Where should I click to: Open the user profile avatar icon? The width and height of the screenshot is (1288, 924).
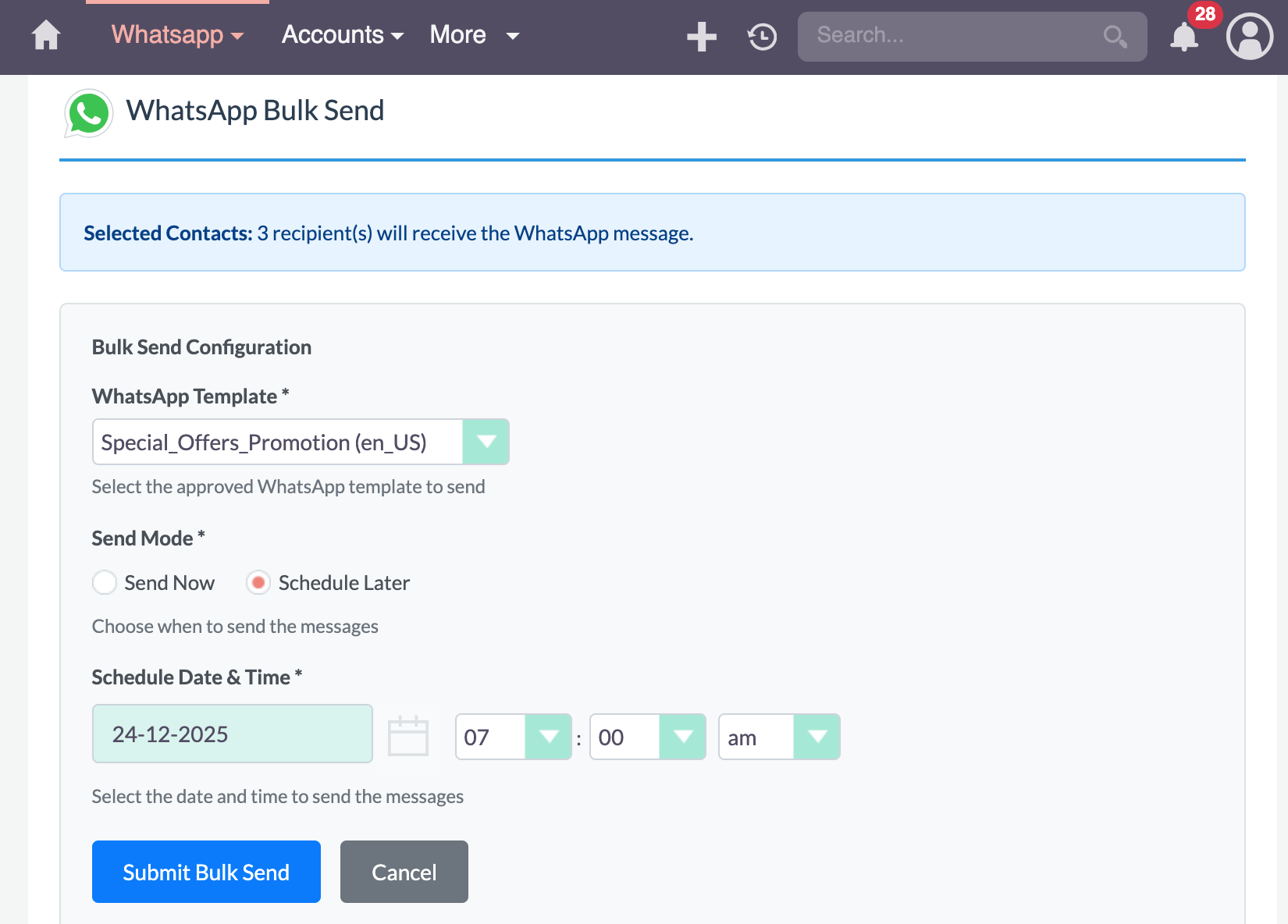coord(1247,36)
